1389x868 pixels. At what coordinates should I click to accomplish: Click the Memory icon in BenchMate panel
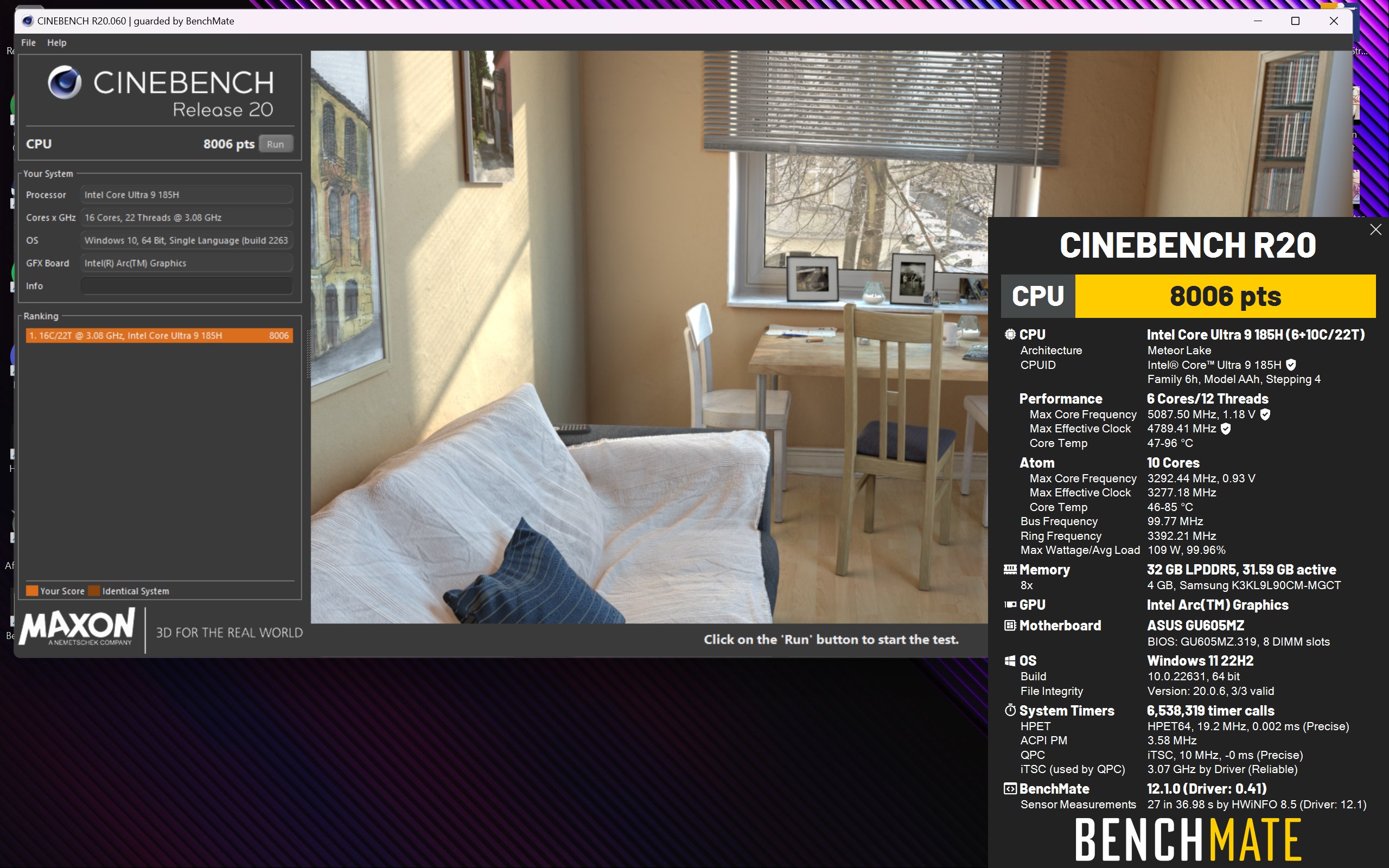(1010, 570)
